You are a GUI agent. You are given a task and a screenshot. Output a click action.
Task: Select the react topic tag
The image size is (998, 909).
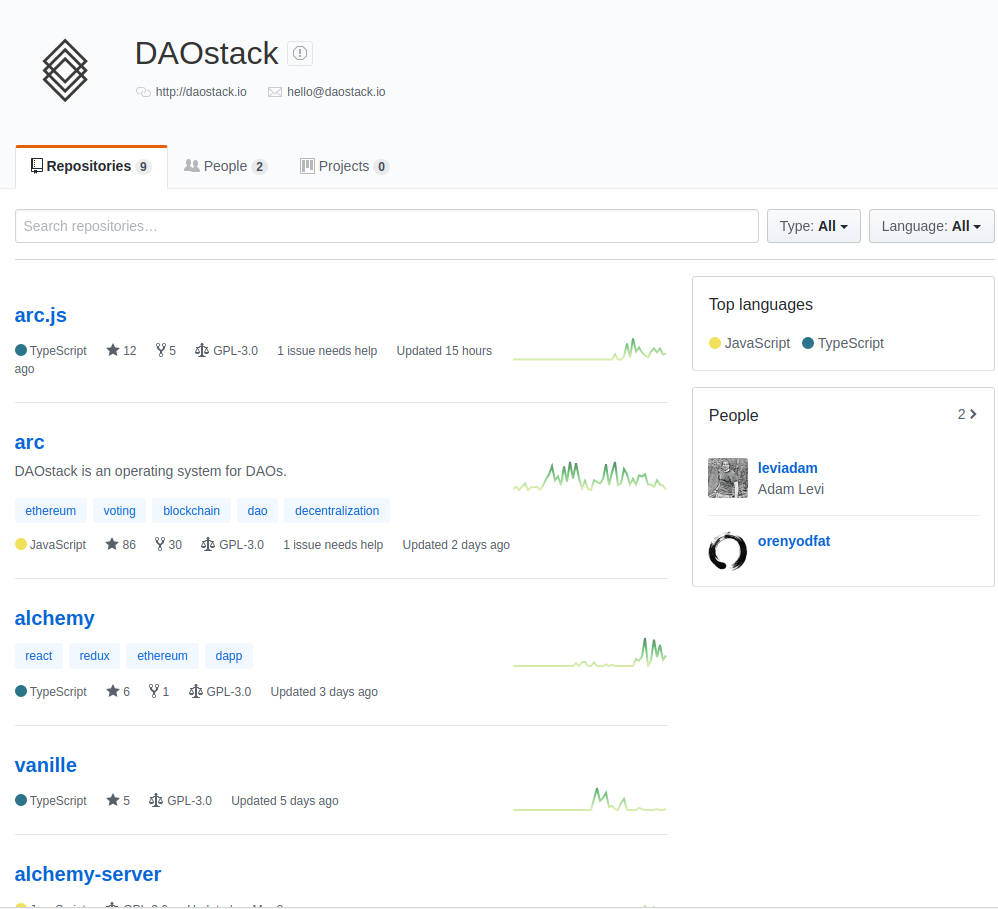click(x=39, y=656)
